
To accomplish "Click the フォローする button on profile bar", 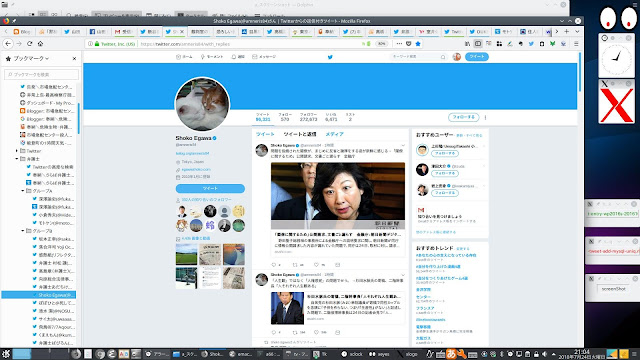I will [x=463, y=117].
